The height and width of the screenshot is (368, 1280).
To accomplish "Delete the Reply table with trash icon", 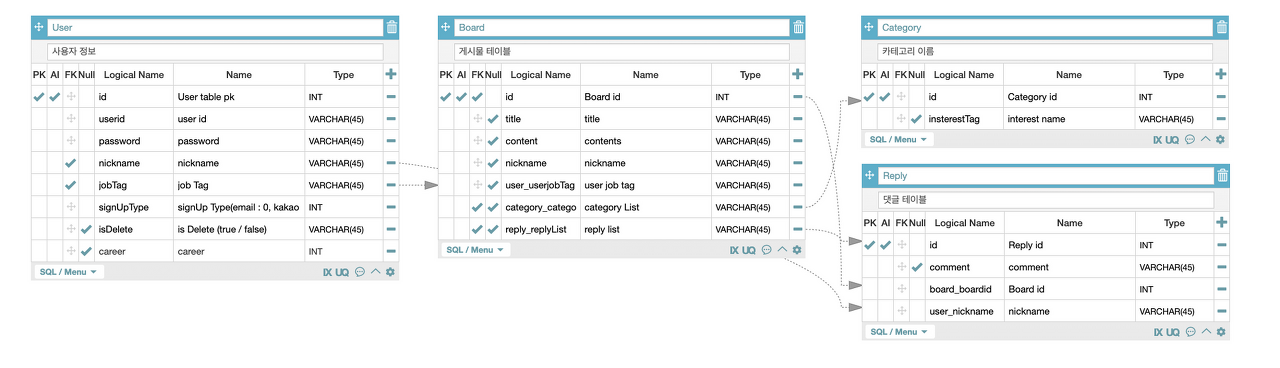I will (x=1222, y=175).
